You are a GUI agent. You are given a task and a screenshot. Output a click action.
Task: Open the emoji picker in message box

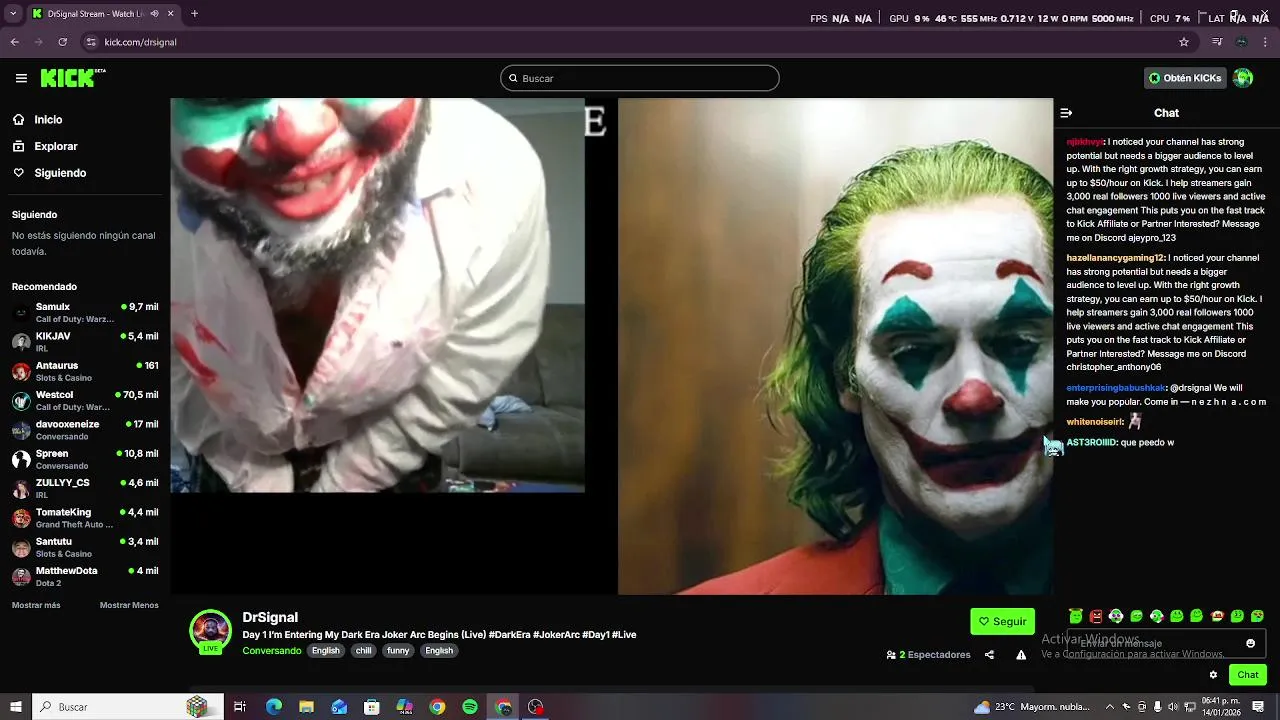tap(1250, 643)
